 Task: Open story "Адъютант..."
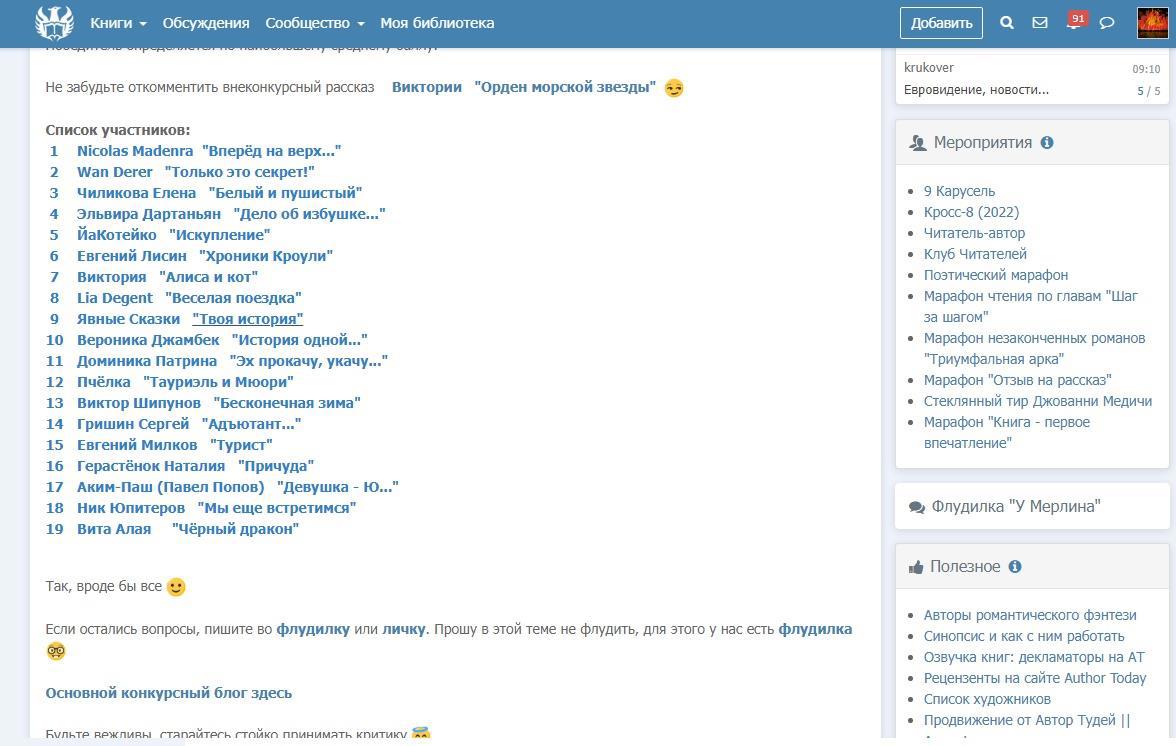(x=251, y=424)
